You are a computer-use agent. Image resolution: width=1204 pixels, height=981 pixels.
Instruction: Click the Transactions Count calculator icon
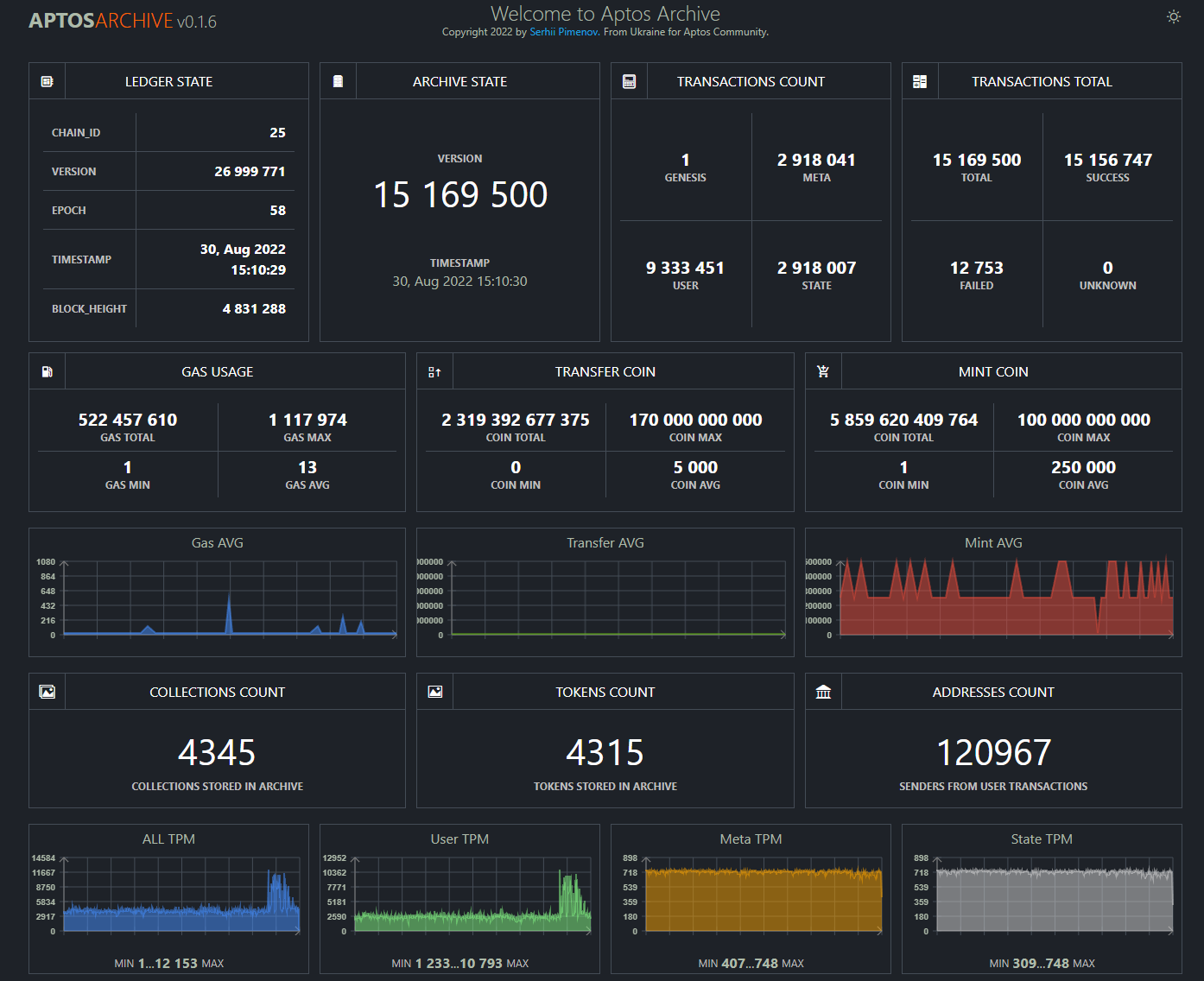(629, 81)
